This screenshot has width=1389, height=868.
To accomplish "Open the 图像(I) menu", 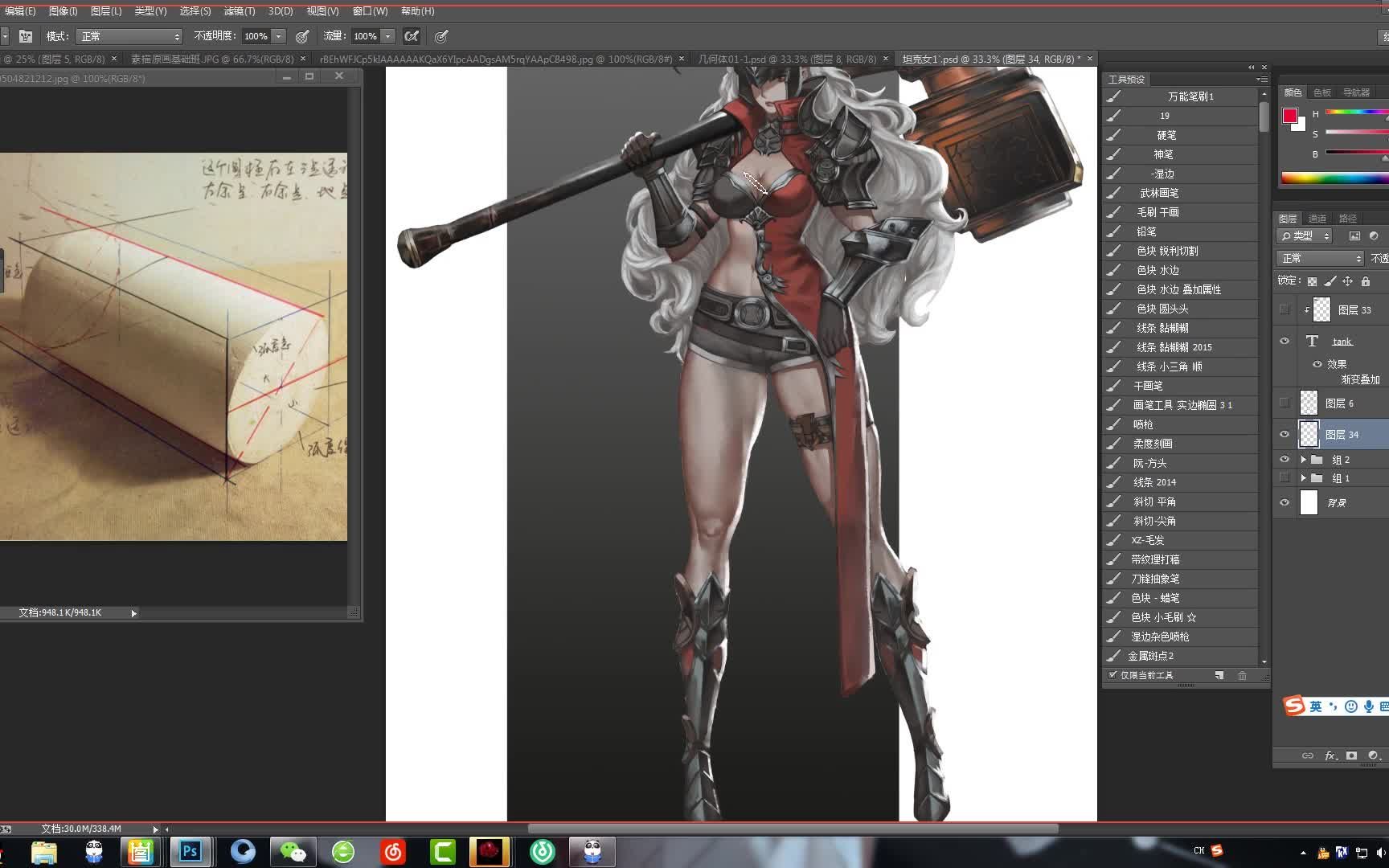I will pyautogui.click(x=63, y=11).
